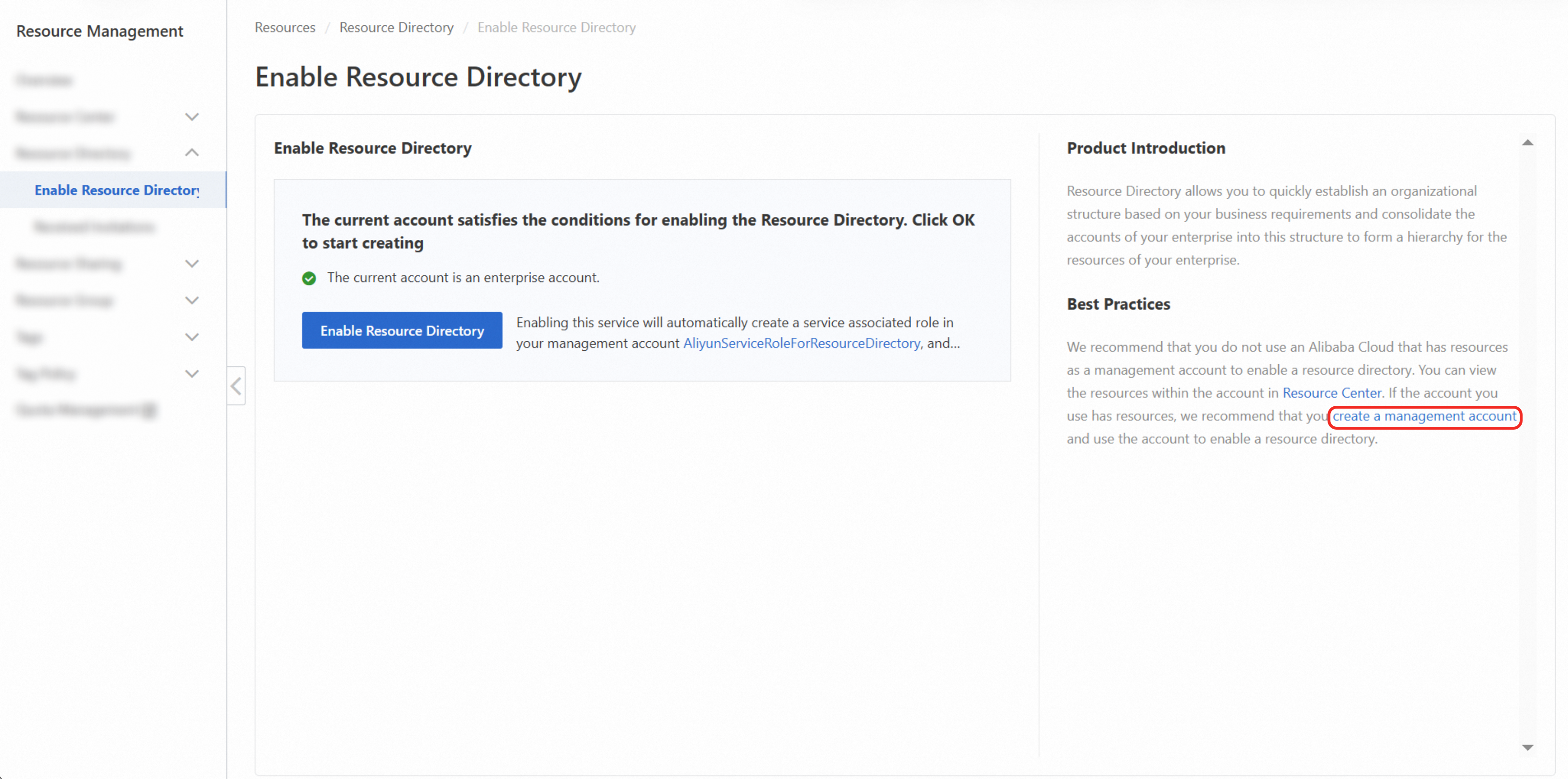Open the AliyunServiceRoleForResourceDirectory link
This screenshot has height=779, width=1568.
click(x=802, y=343)
